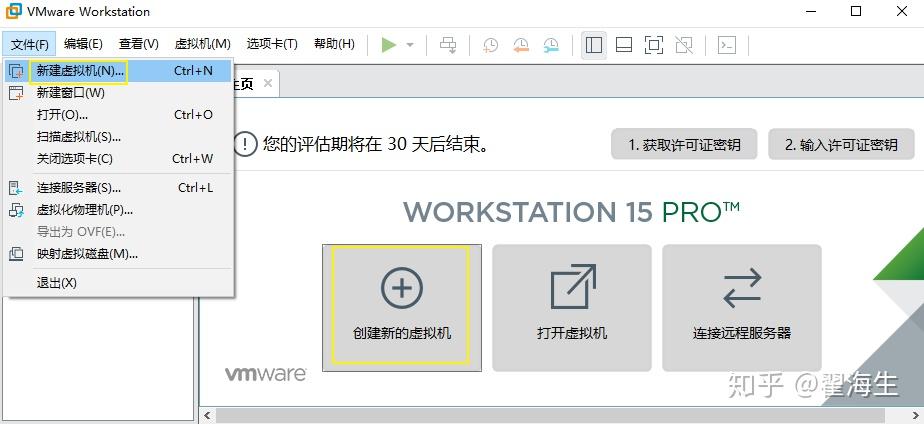The width and height of the screenshot is (924, 424).
Task: Click the 1. 获取许可证密钥 button
Action: tap(684, 144)
